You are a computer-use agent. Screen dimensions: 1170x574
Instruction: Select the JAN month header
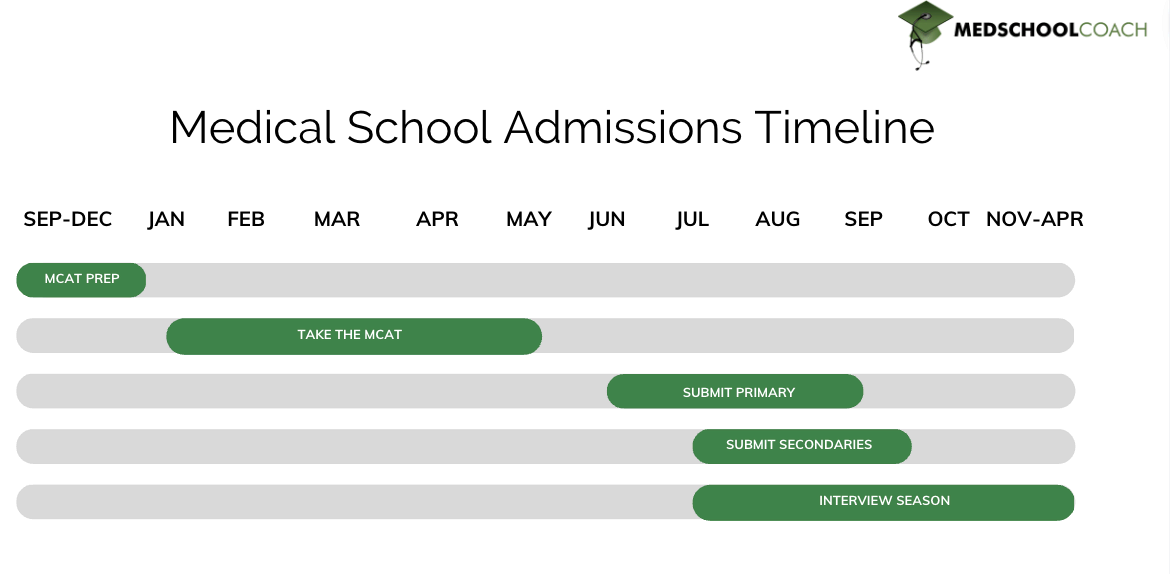pos(166,219)
